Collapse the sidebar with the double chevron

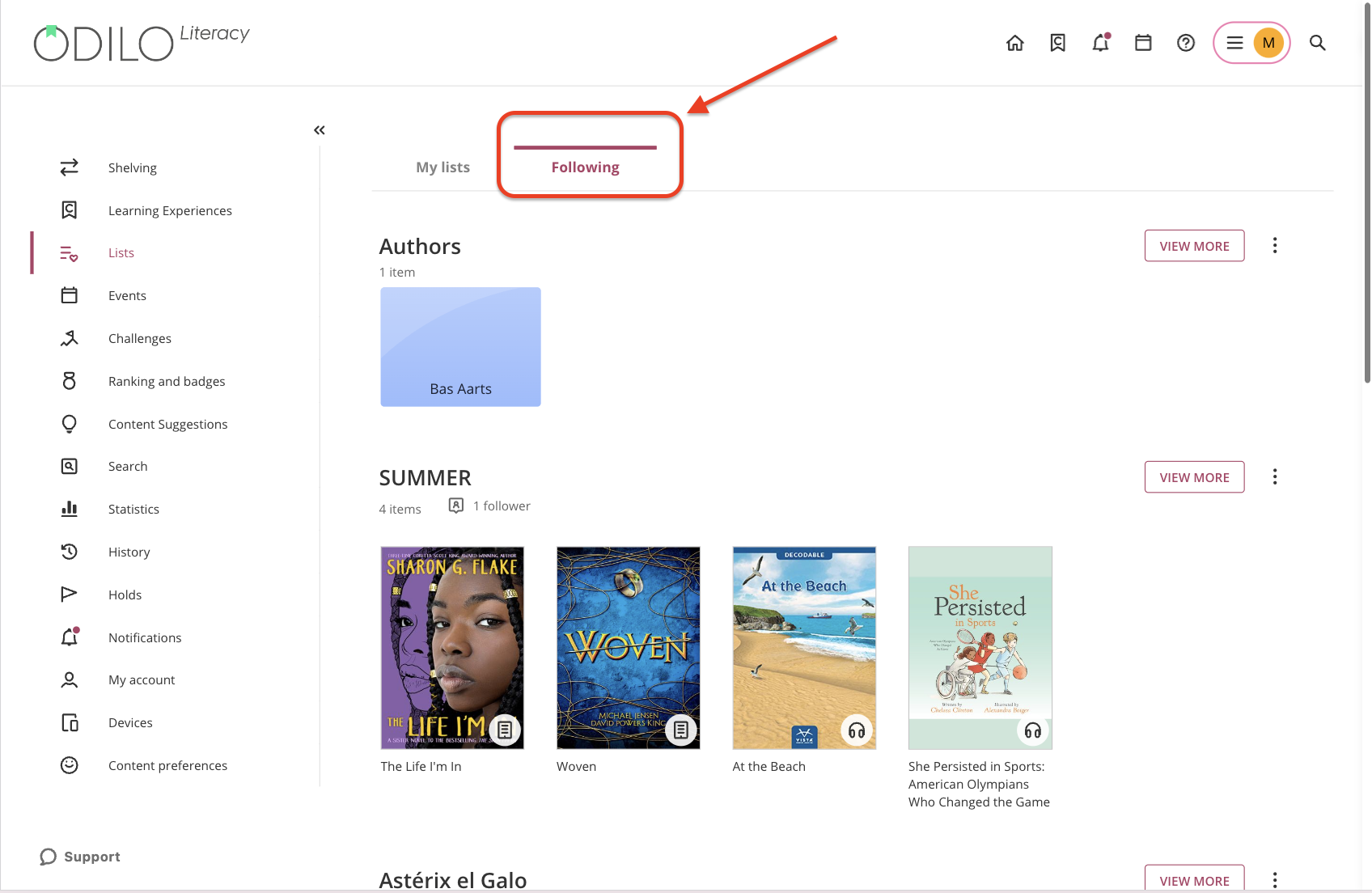(x=320, y=130)
